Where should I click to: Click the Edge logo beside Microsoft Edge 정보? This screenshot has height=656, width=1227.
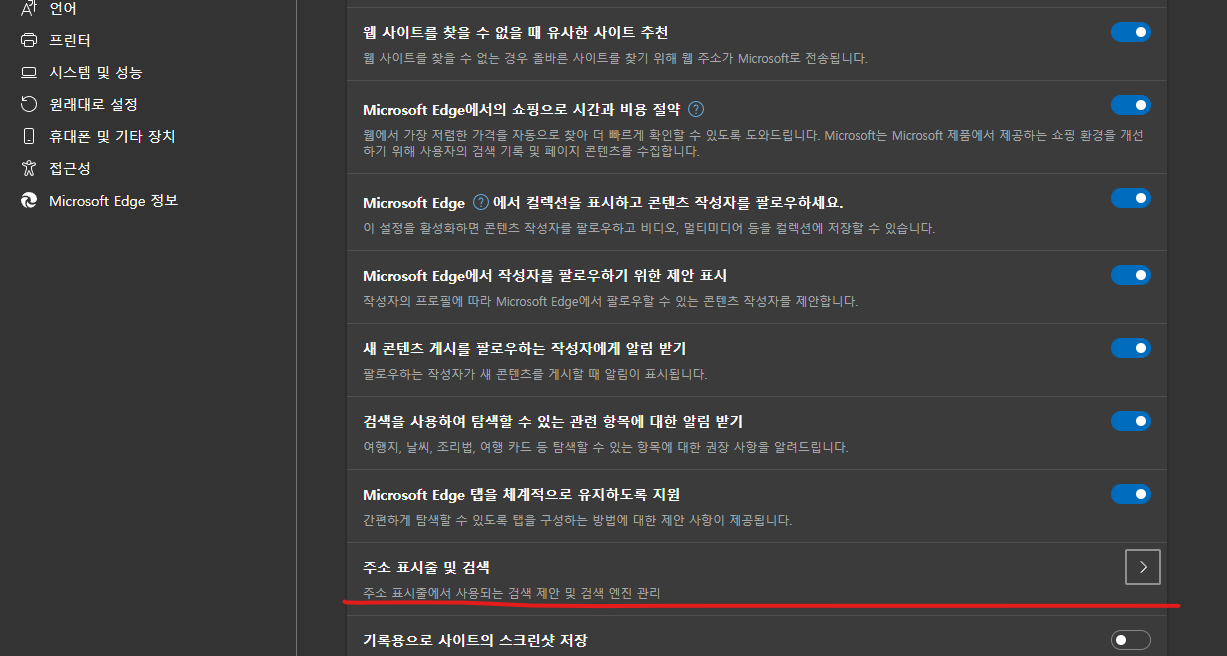tap(29, 200)
